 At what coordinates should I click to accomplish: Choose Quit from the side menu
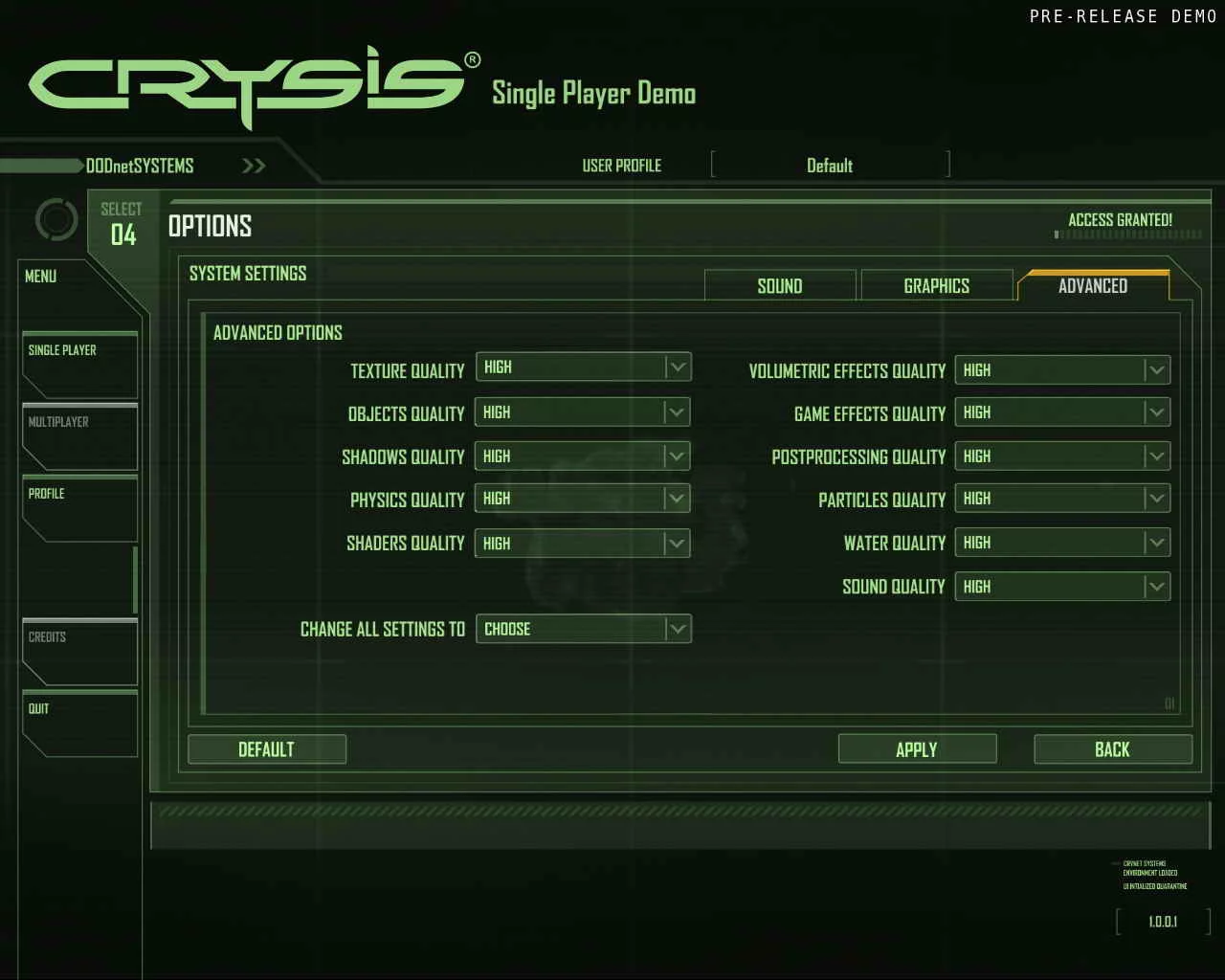79,724
